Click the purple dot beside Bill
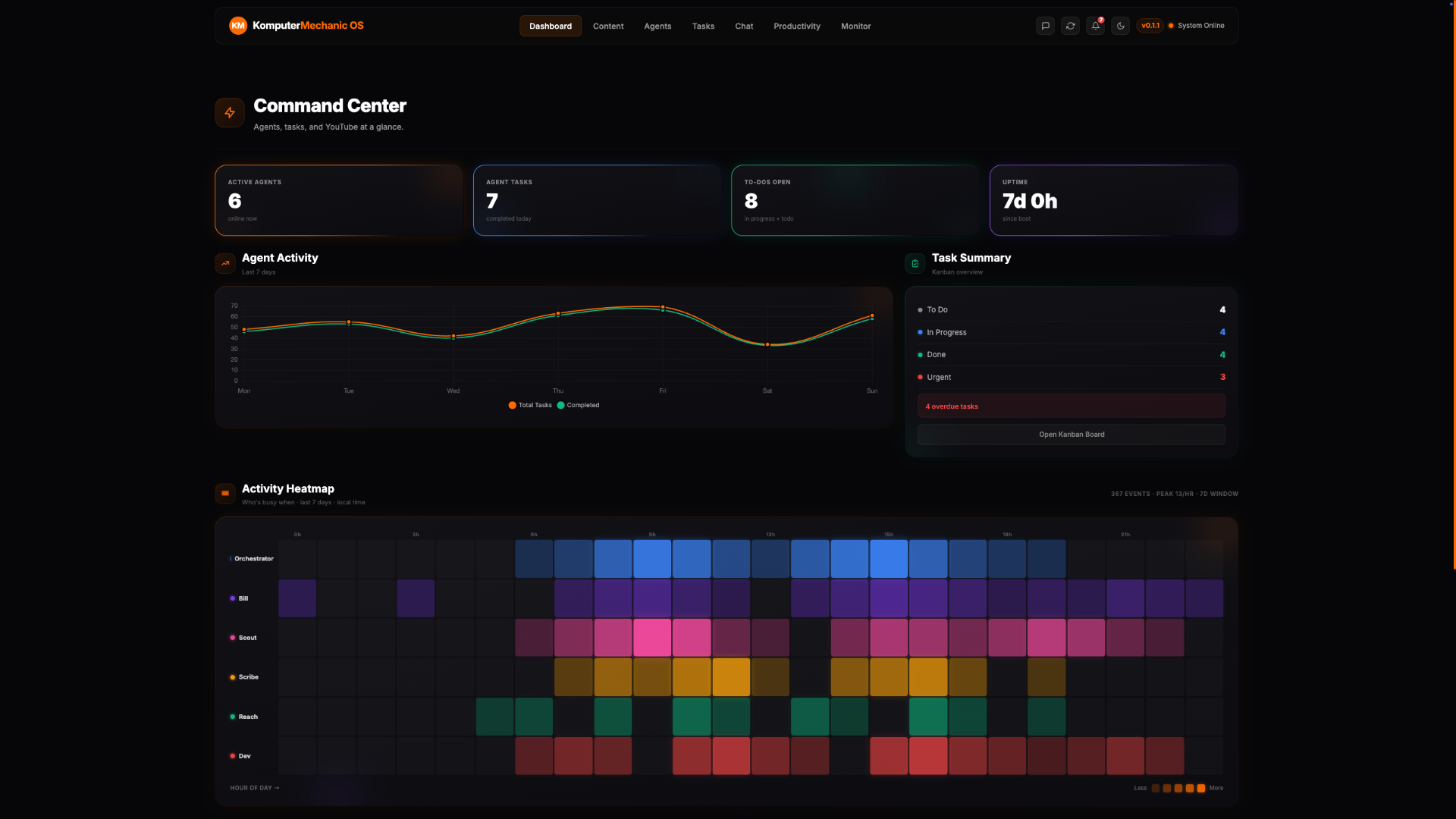 point(232,598)
